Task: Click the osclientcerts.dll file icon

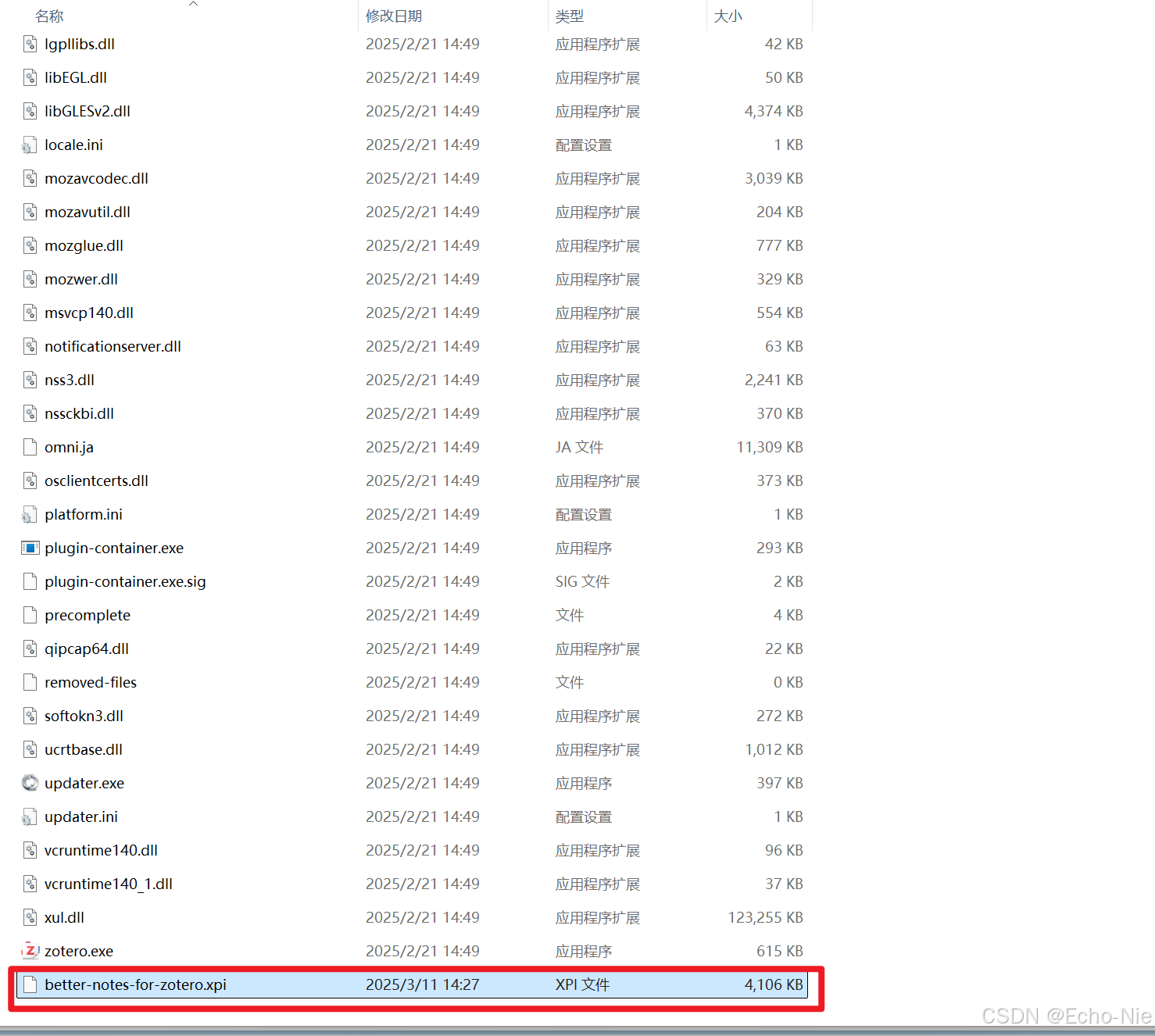Action: pyautogui.click(x=30, y=480)
